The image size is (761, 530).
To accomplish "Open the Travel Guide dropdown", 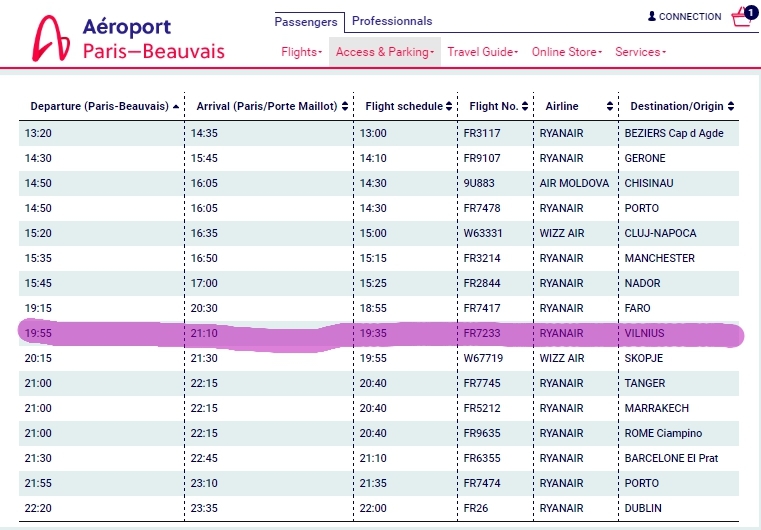I will click(x=482, y=52).
